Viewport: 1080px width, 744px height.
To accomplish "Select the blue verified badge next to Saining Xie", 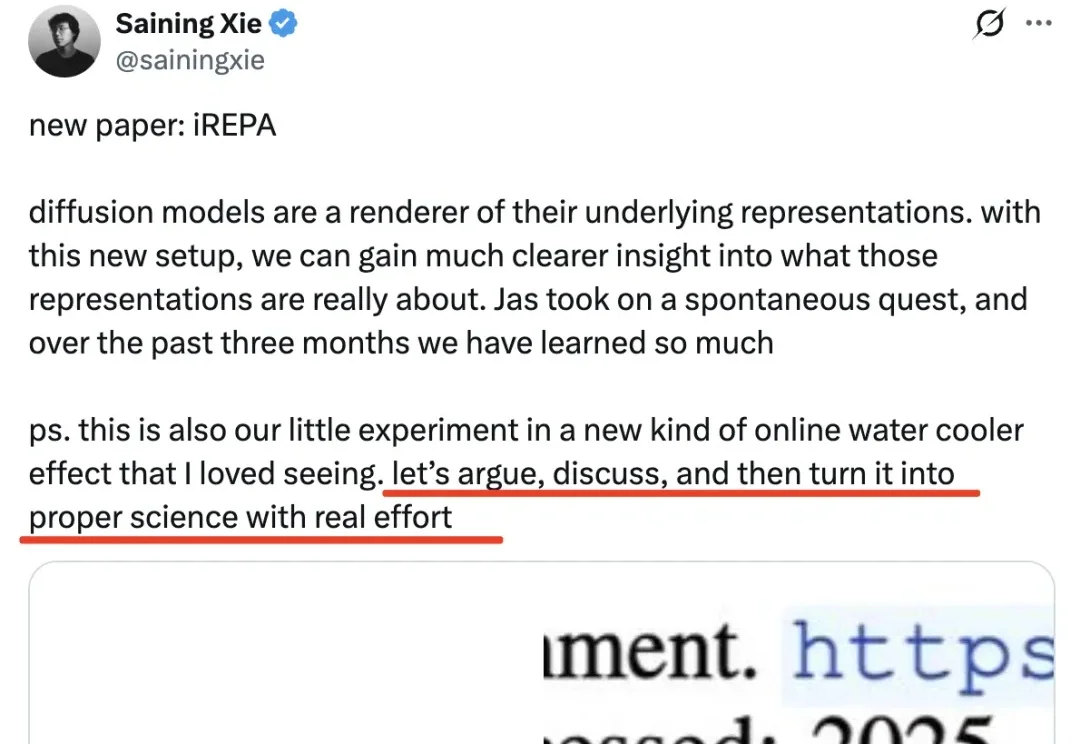I will (x=276, y=23).
